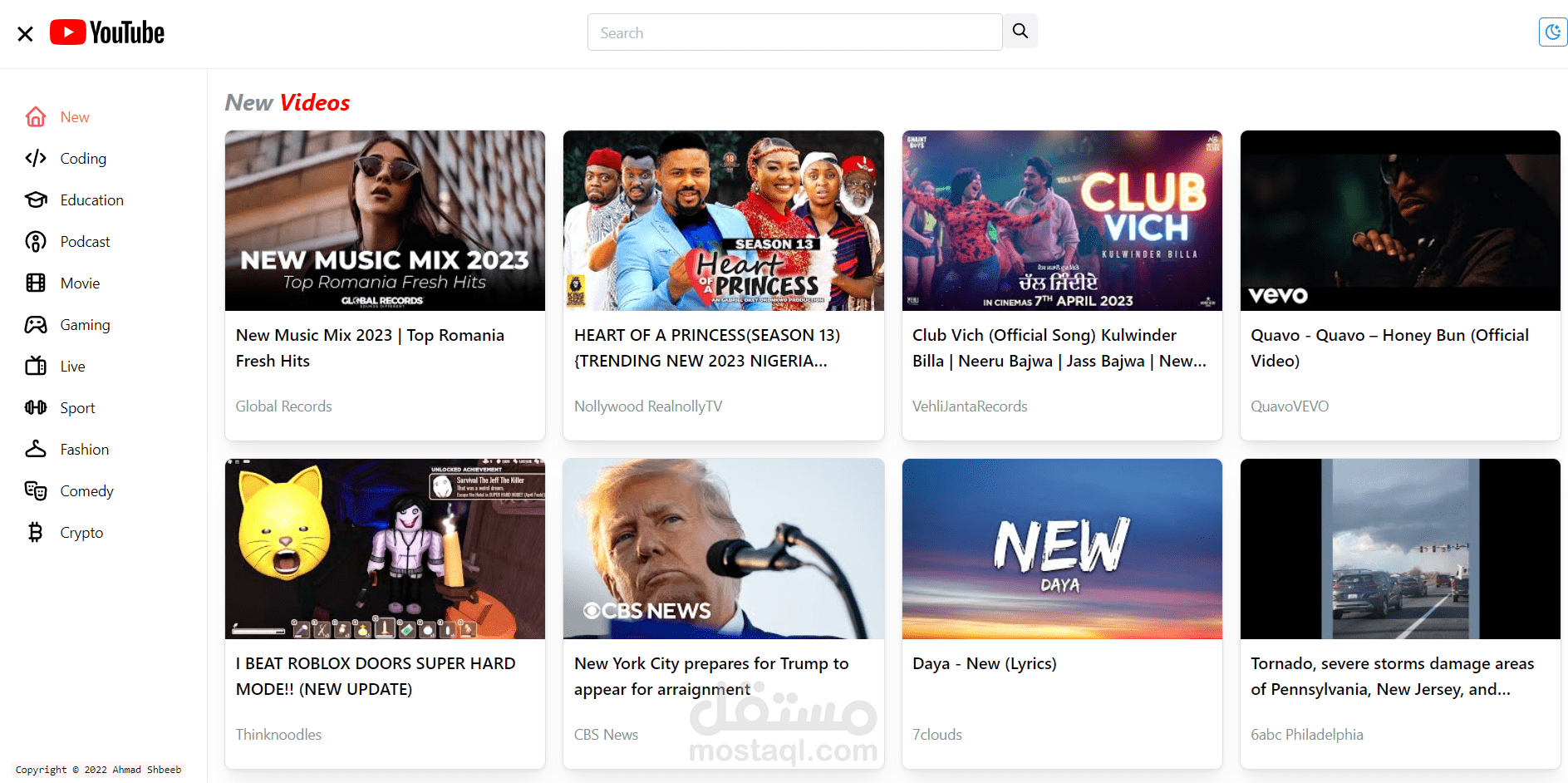1568x783 pixels.
Task: Focus the Search input field
Action: (794, 32)
